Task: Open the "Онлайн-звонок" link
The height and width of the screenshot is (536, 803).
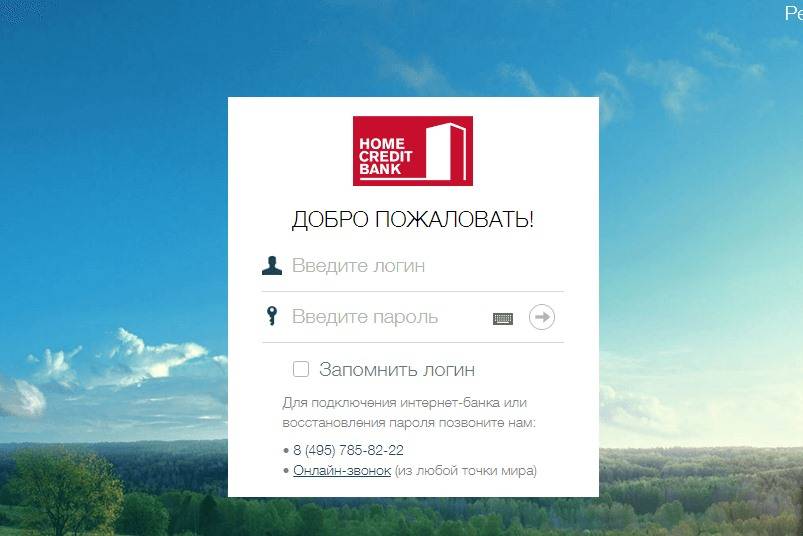Action: [x=342, y=470]
